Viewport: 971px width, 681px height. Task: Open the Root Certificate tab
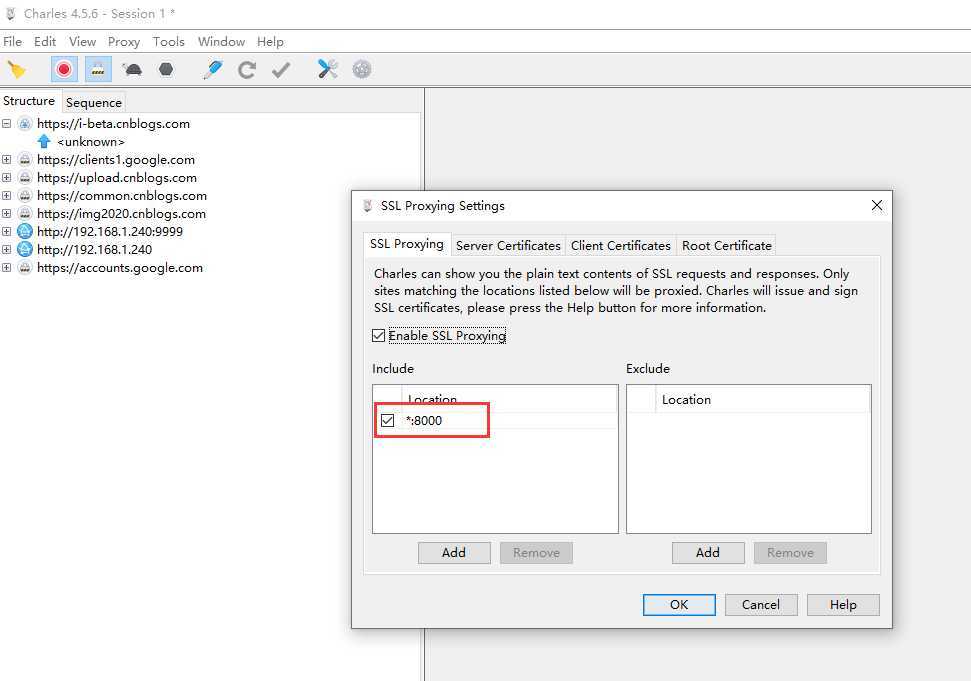(727, 246)
